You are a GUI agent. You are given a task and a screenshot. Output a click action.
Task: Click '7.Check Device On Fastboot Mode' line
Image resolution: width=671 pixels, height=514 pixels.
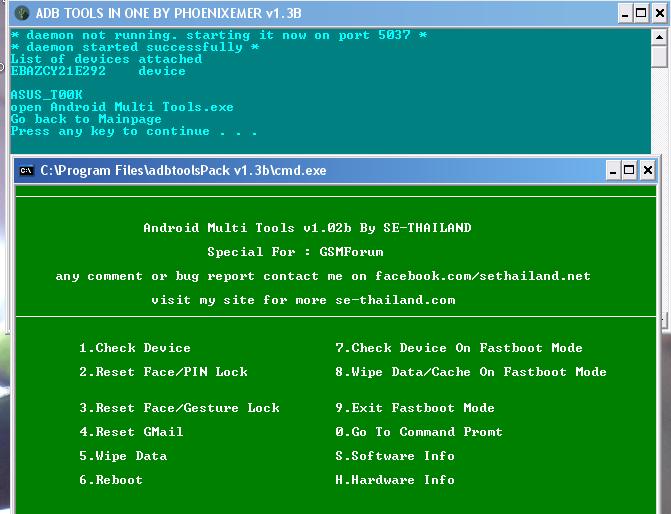tap(459, 348)
